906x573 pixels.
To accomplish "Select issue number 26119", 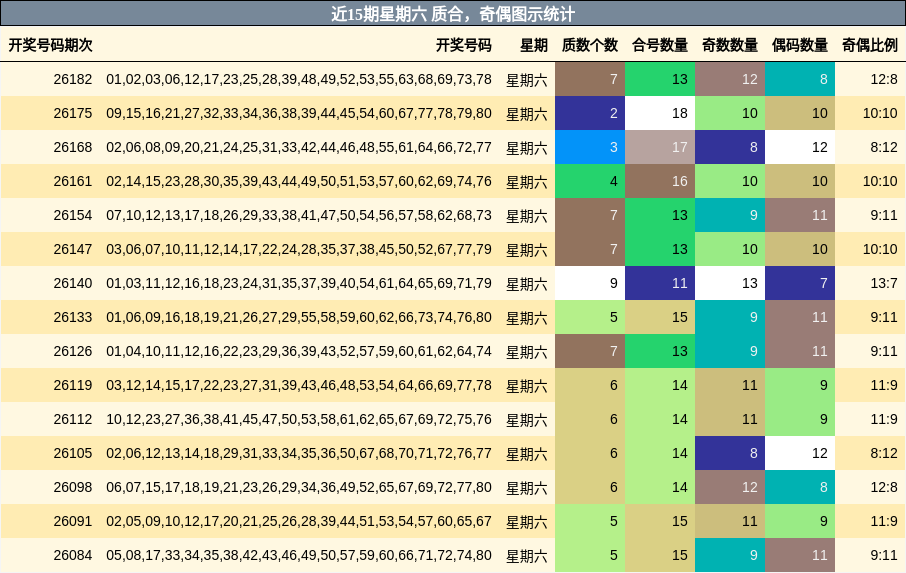I will (73, 385).
